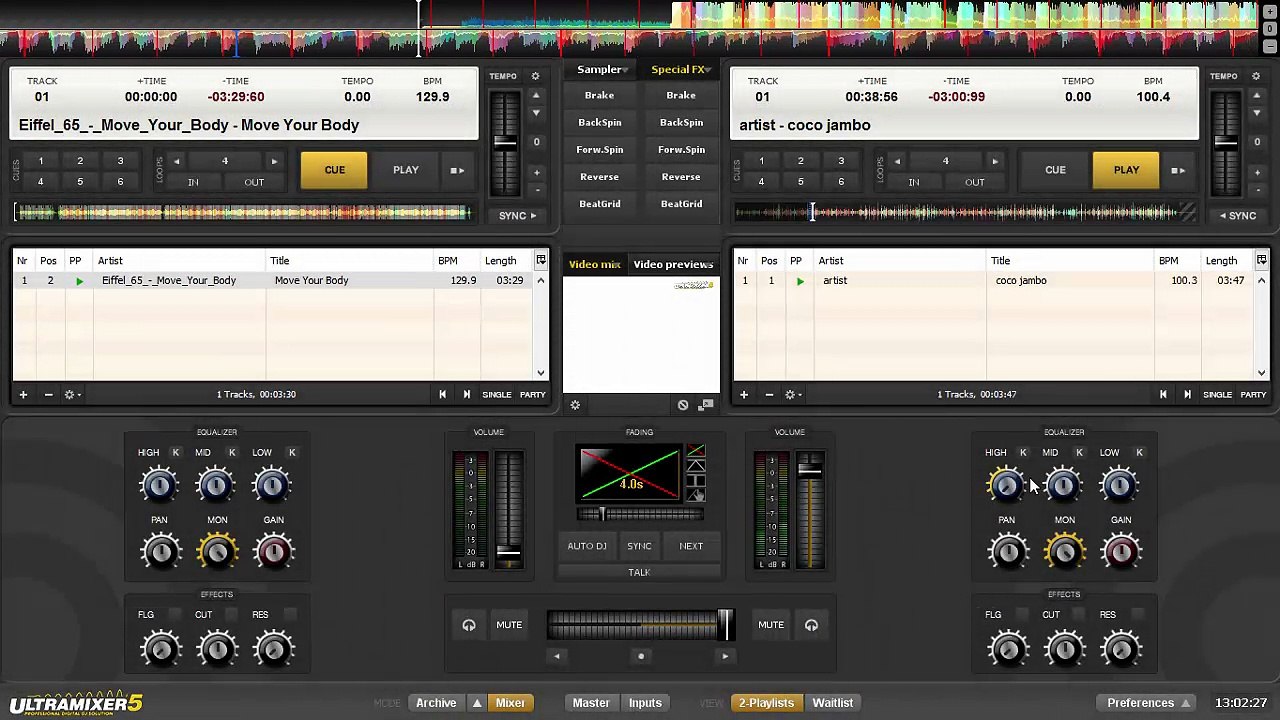Expand the Preferences menu
Screen dimensions: 1280x720
(1148, 703)
